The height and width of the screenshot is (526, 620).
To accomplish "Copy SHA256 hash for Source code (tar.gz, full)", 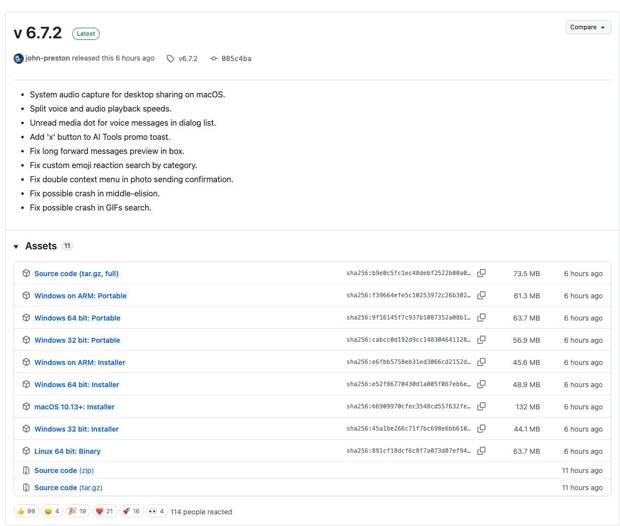I will (481, 273).
